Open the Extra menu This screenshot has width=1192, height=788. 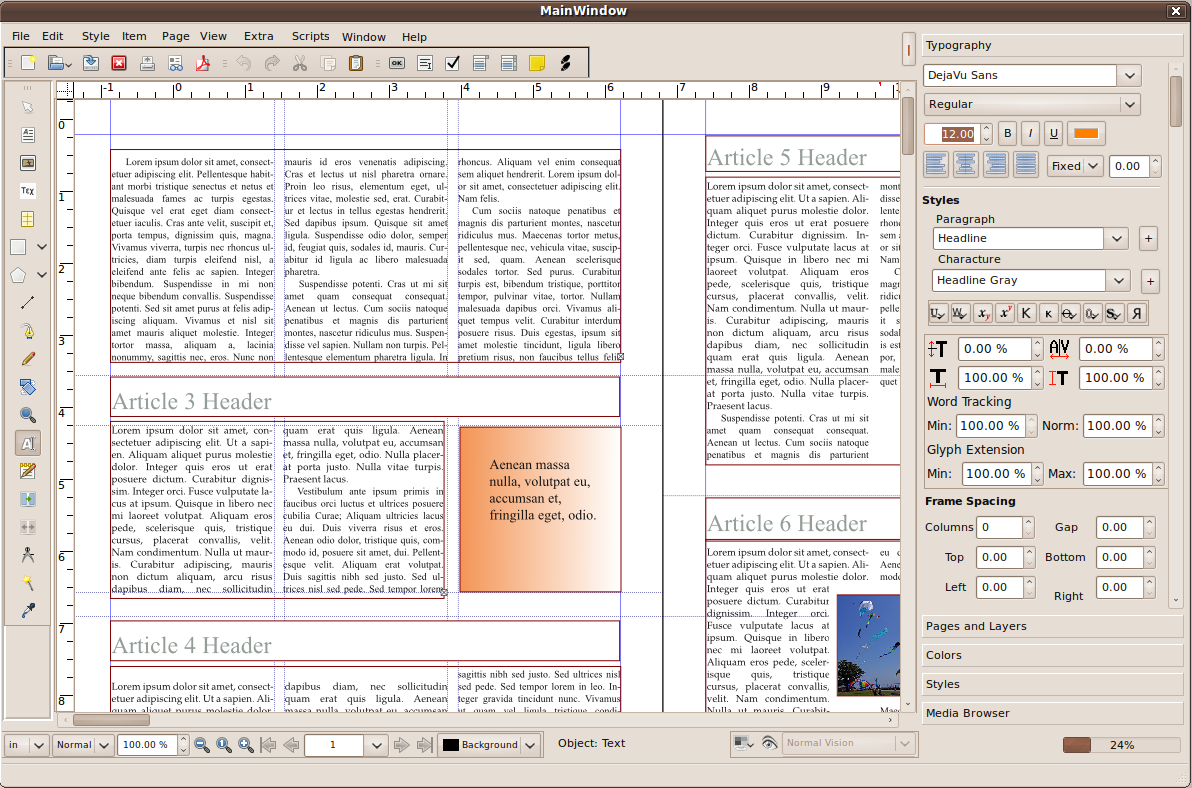point(258,36)
